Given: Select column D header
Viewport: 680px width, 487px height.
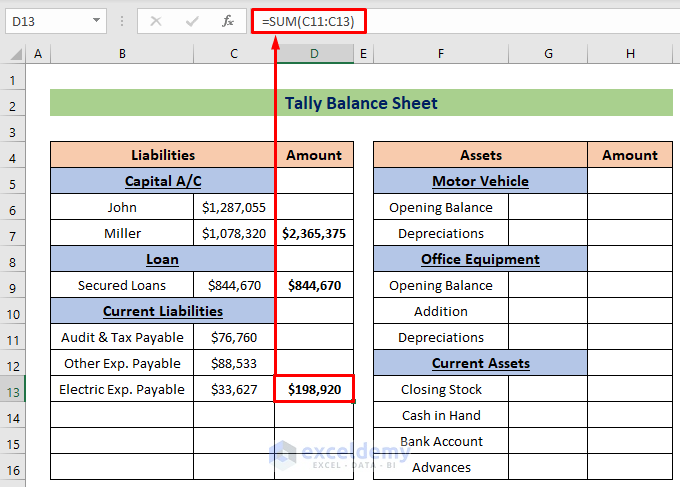Looking at the screenshot, I should tap(314, 53).
